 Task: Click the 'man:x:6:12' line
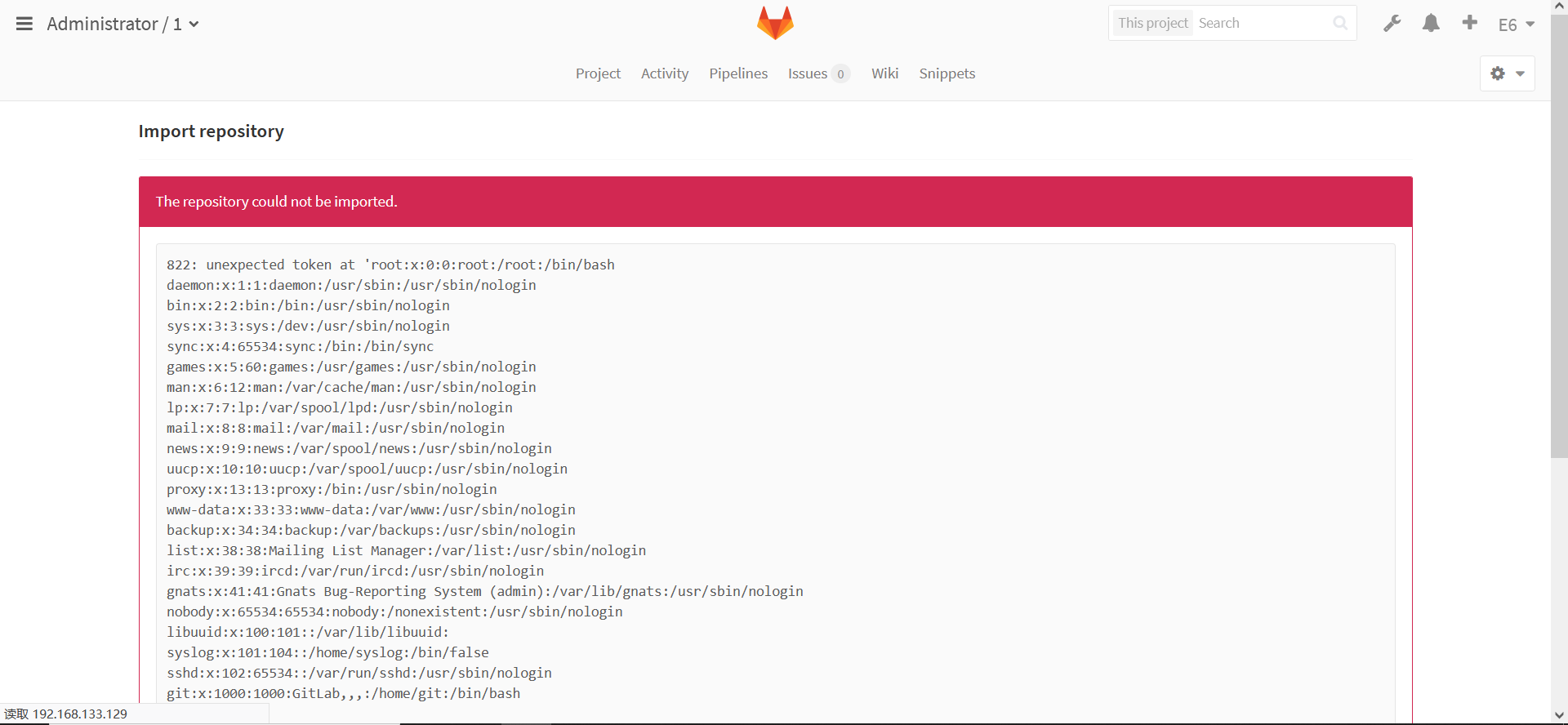[x=351, y=387]
